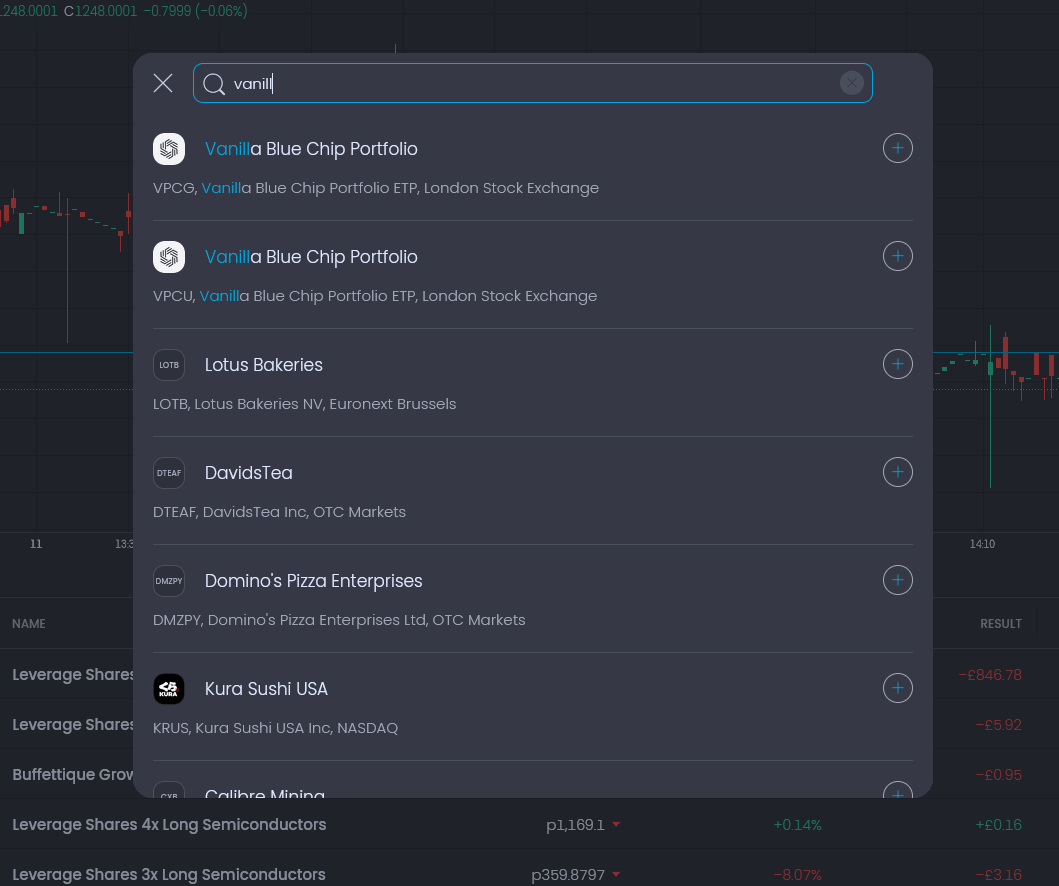
Task: Select 'DMZPY, Domino's Pizza Enterprises Ltd' text
Action: coord(339,620)
